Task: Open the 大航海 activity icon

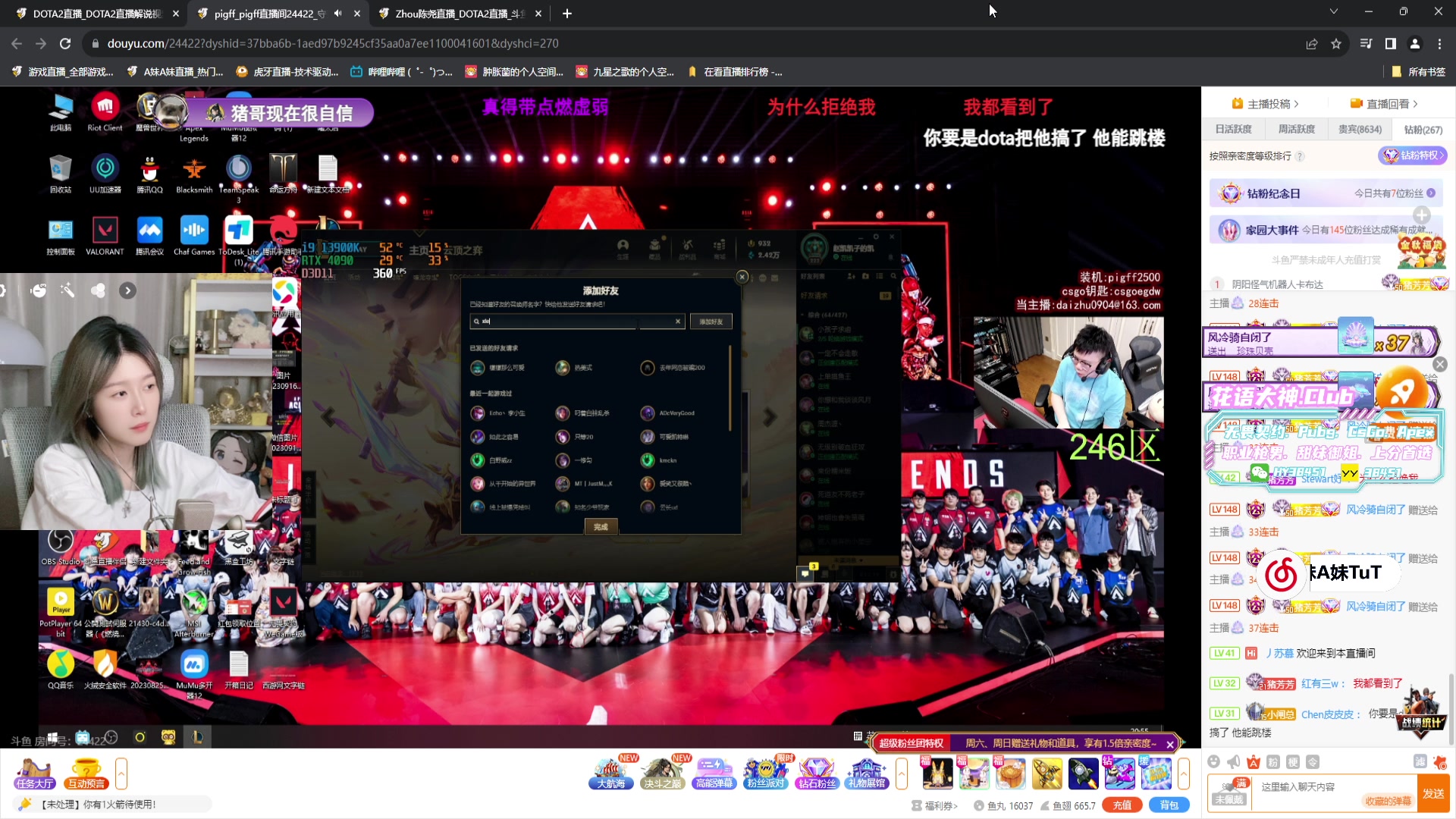Action: coord(611,773)
